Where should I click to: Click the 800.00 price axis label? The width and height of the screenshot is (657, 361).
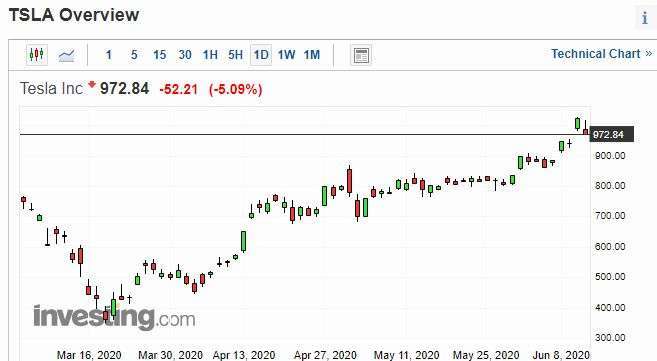[x=610, y=186]
